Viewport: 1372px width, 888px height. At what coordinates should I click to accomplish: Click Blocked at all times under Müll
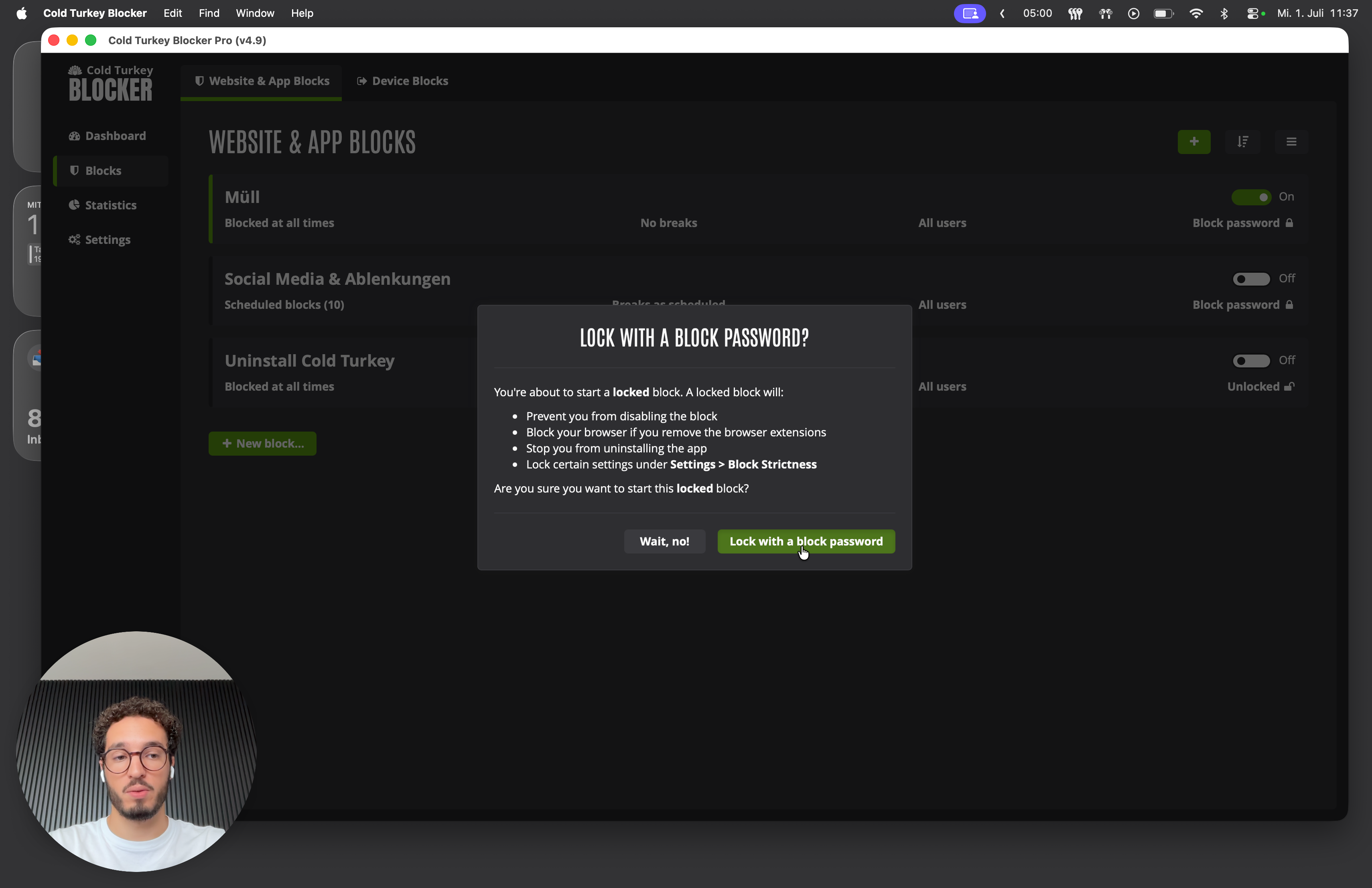click(x=279, y=223)
